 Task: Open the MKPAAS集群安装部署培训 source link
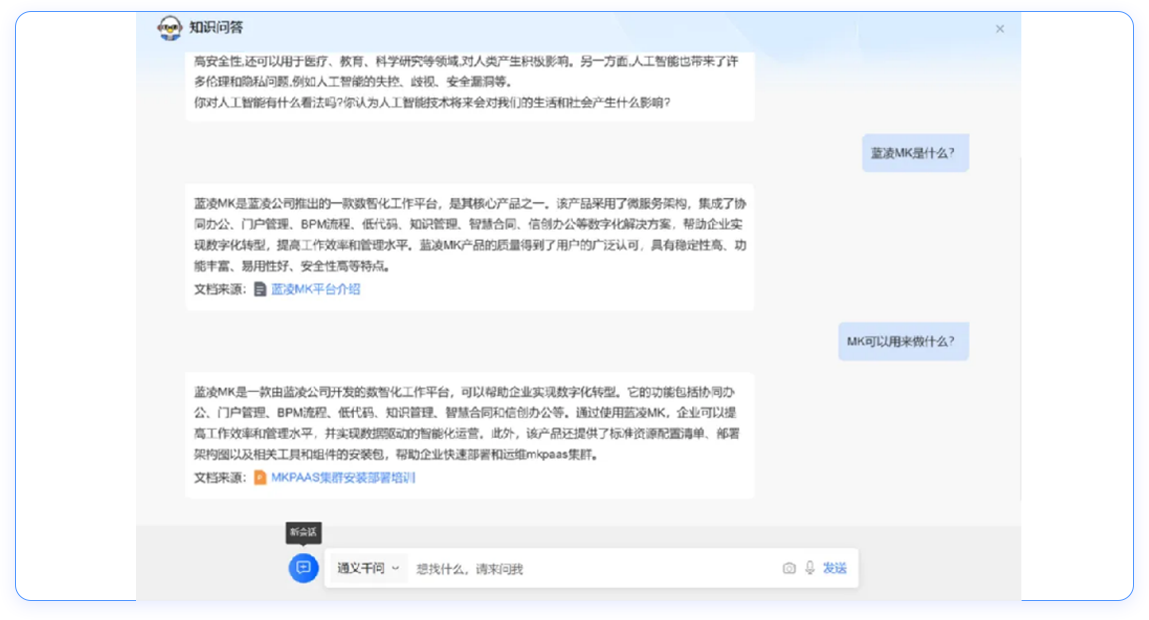[343, 478]
